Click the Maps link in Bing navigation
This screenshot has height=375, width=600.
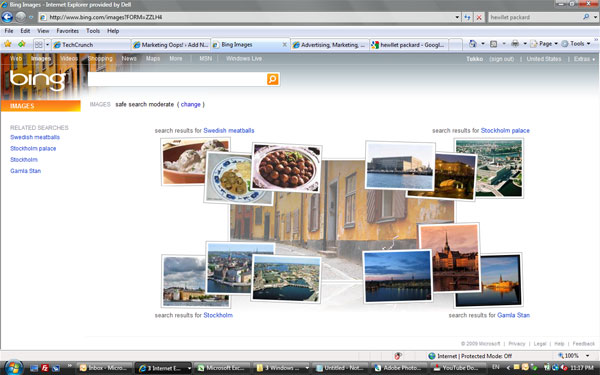[x=153, y=59]
